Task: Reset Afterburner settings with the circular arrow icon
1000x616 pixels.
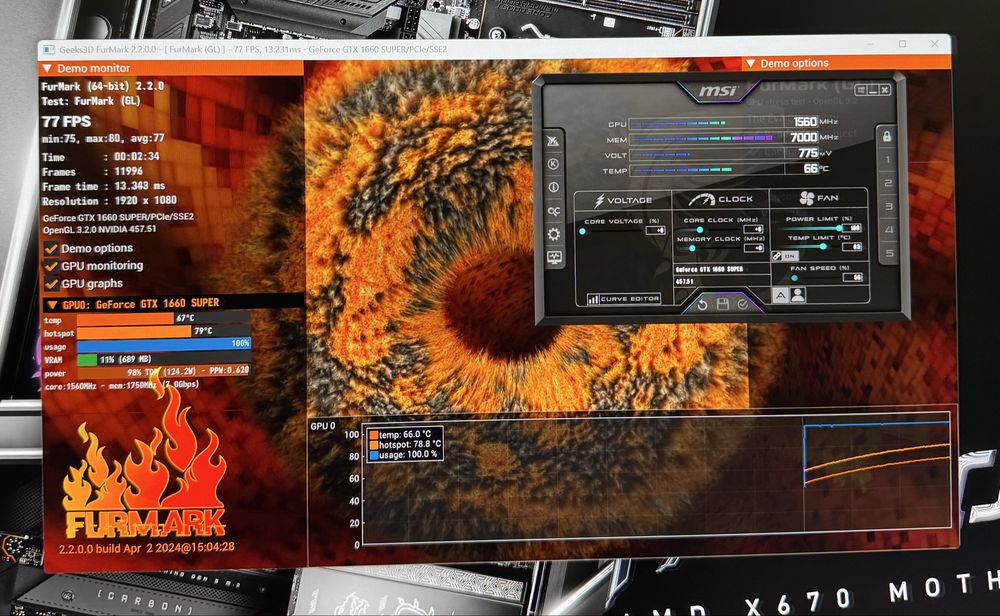Action: 702,305
